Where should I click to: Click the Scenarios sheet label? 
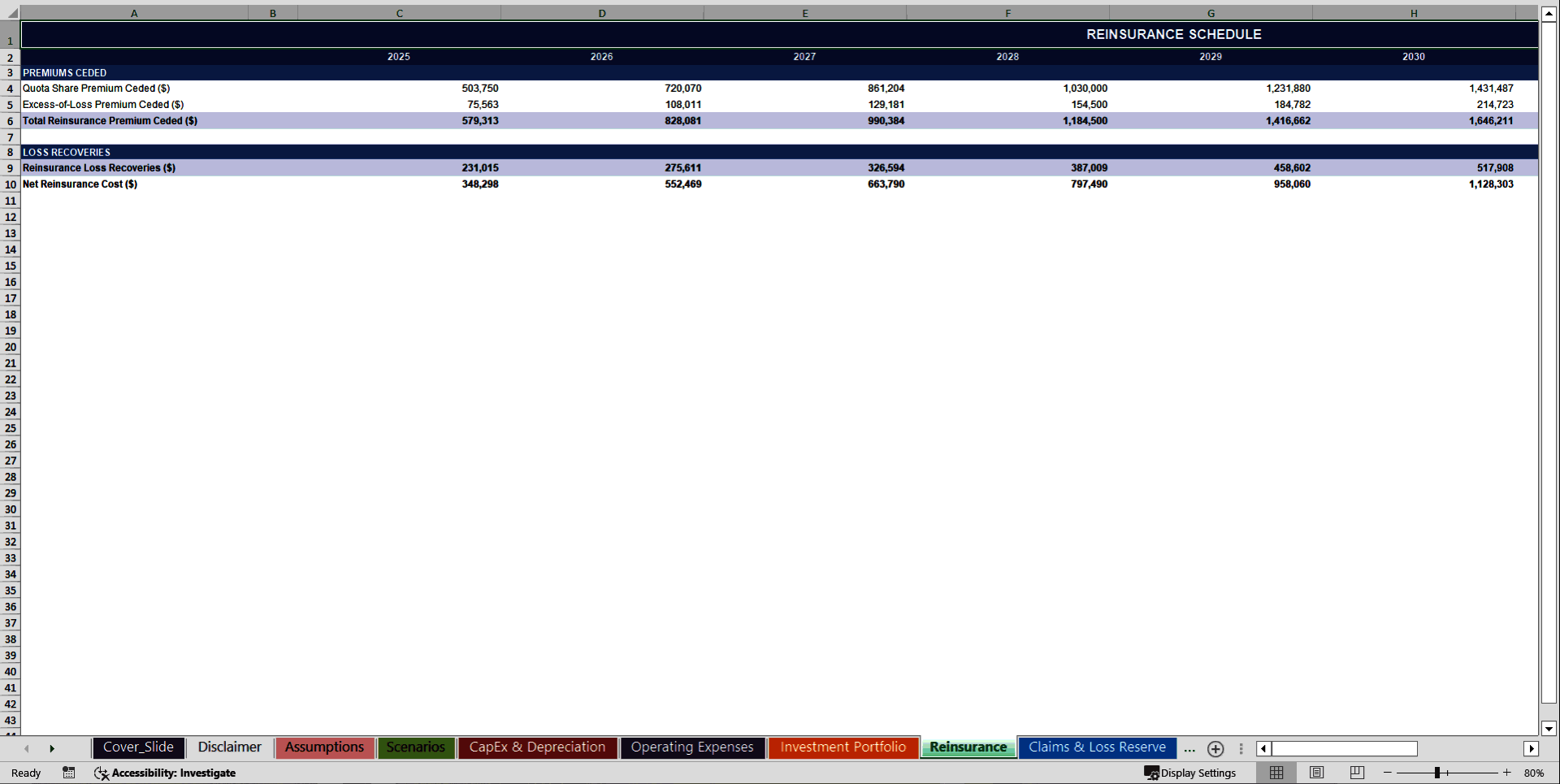(x=415, y=747)
